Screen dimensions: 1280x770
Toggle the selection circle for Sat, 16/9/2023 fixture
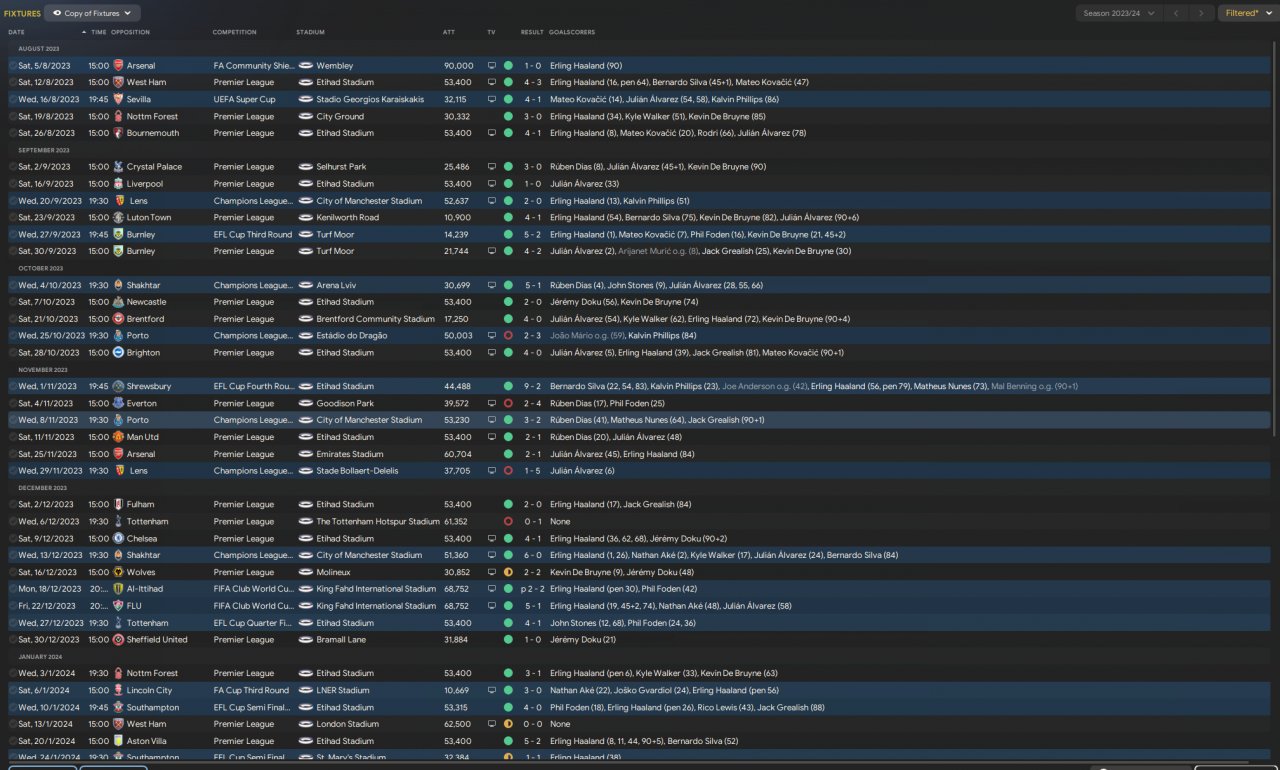pyautogui.click(x=13, y=184)
